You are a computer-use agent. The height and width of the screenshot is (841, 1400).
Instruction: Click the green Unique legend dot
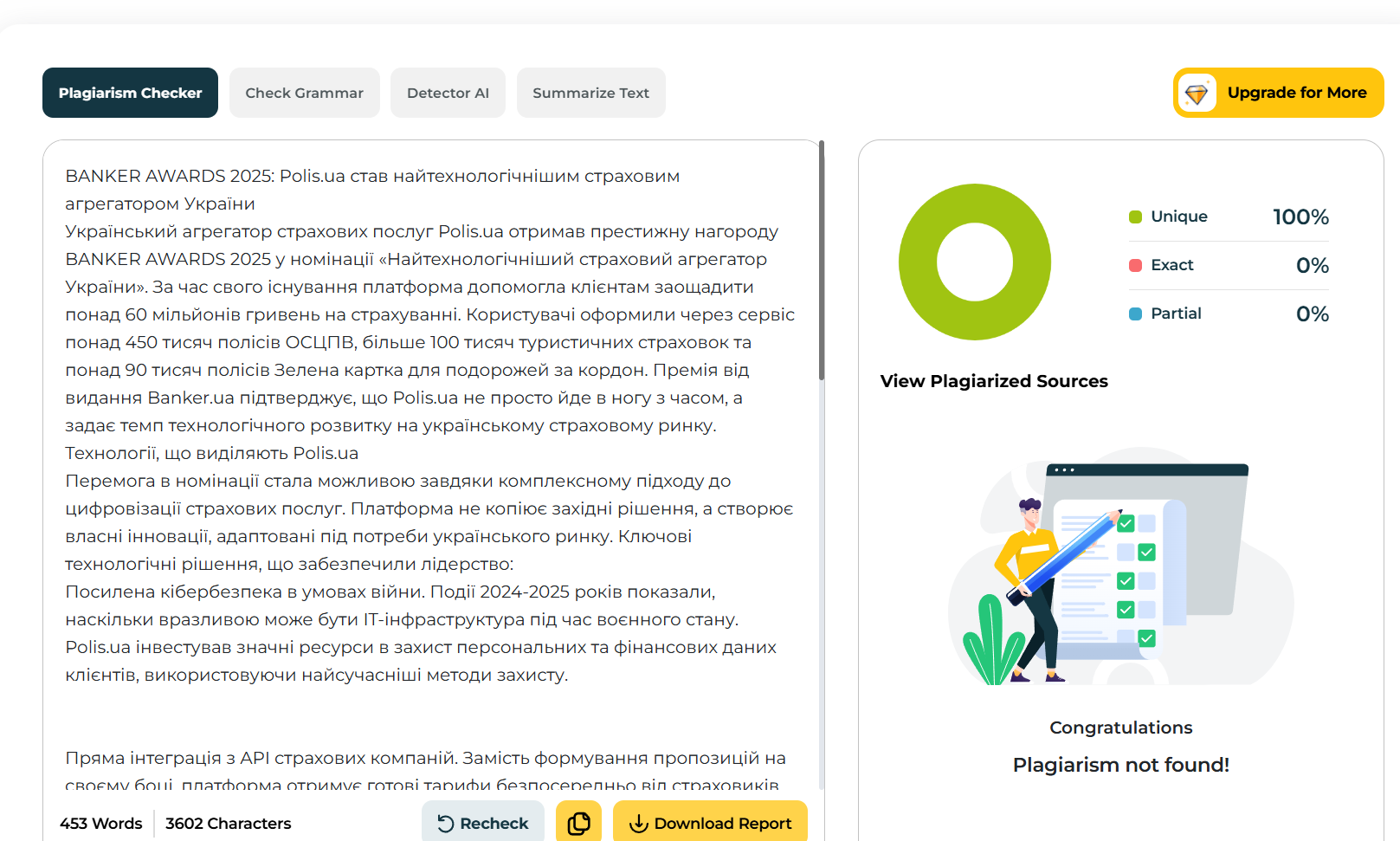point(1135,217)
